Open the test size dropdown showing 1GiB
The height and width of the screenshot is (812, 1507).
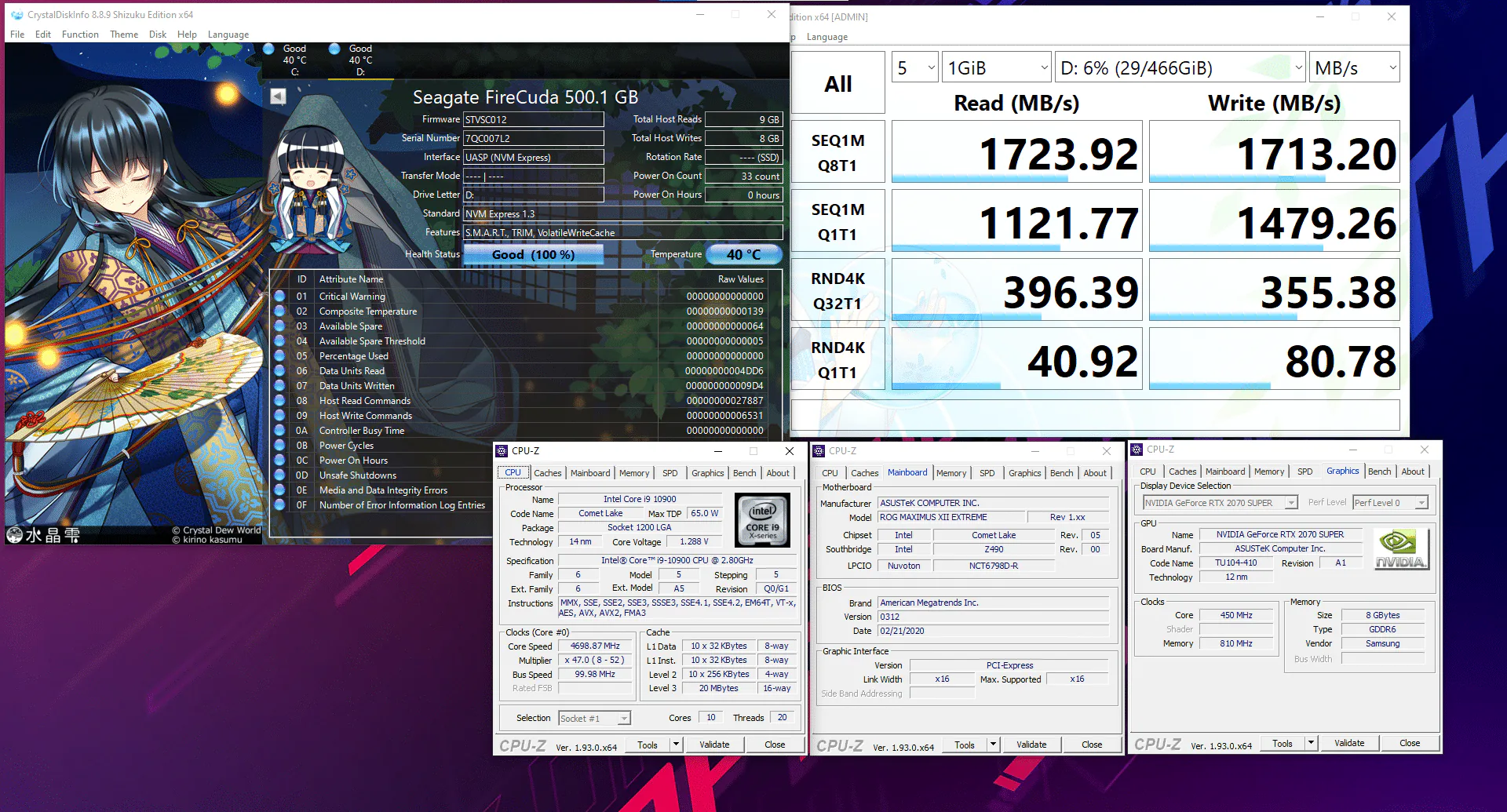(x=997, y=68)
